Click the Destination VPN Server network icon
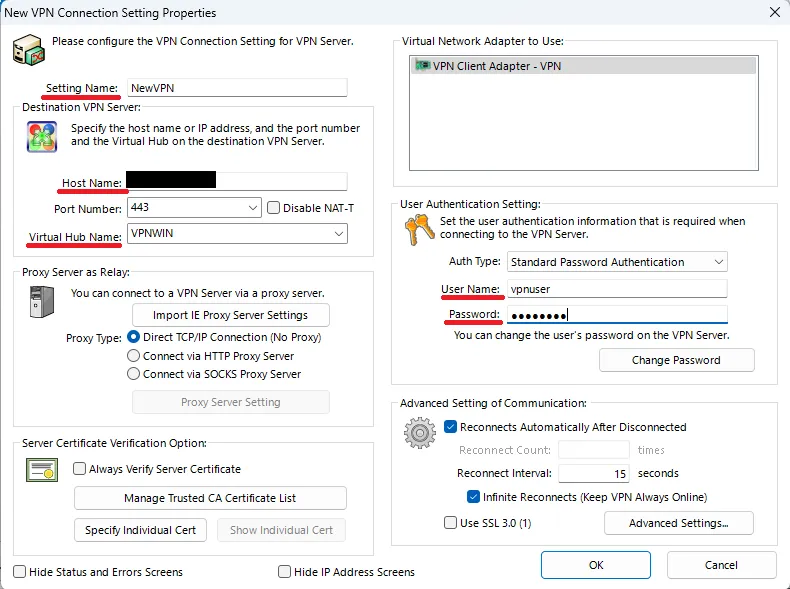The image size is (790, 589). point(42,137)
